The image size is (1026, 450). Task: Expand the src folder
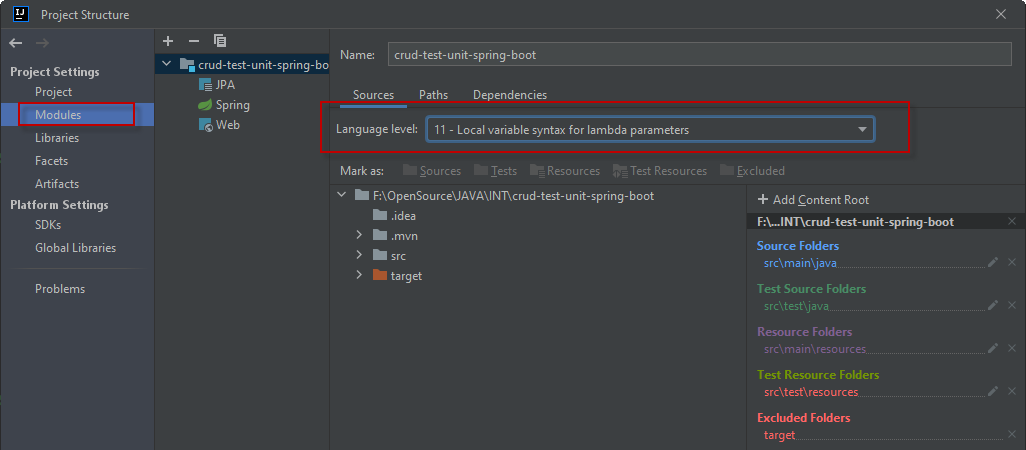click(x=359, y=255)
